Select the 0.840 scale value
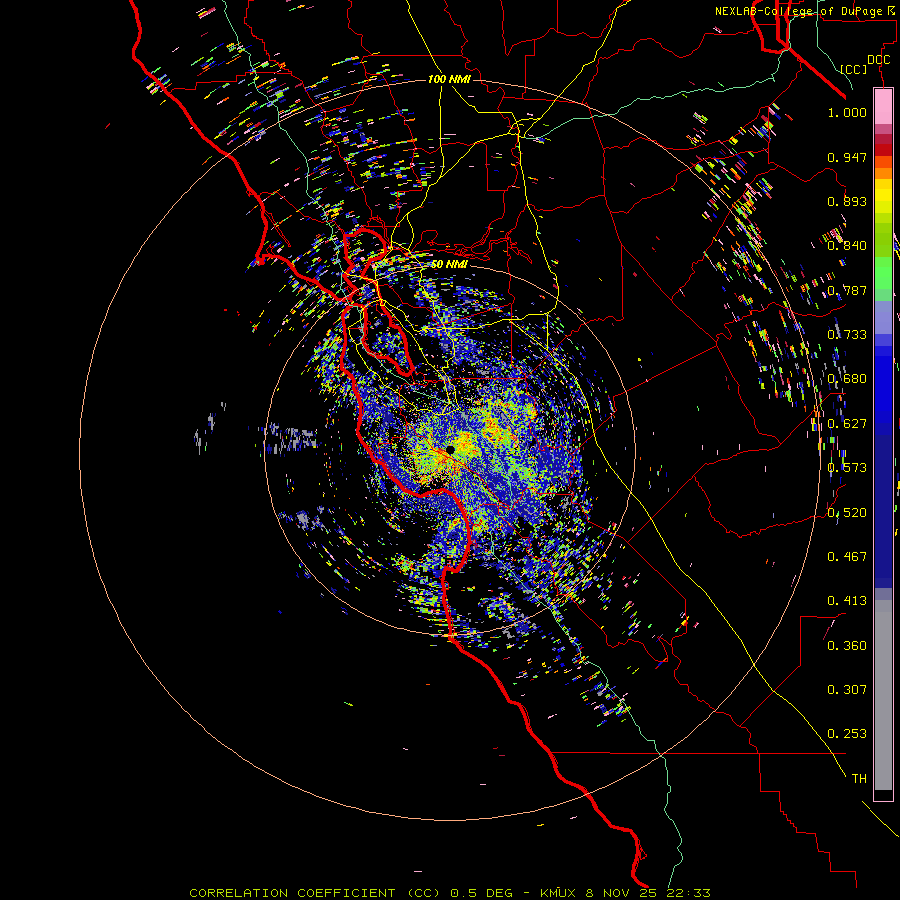Image resolution: width=900 pixels, height=900 pixels. point(847,246)
